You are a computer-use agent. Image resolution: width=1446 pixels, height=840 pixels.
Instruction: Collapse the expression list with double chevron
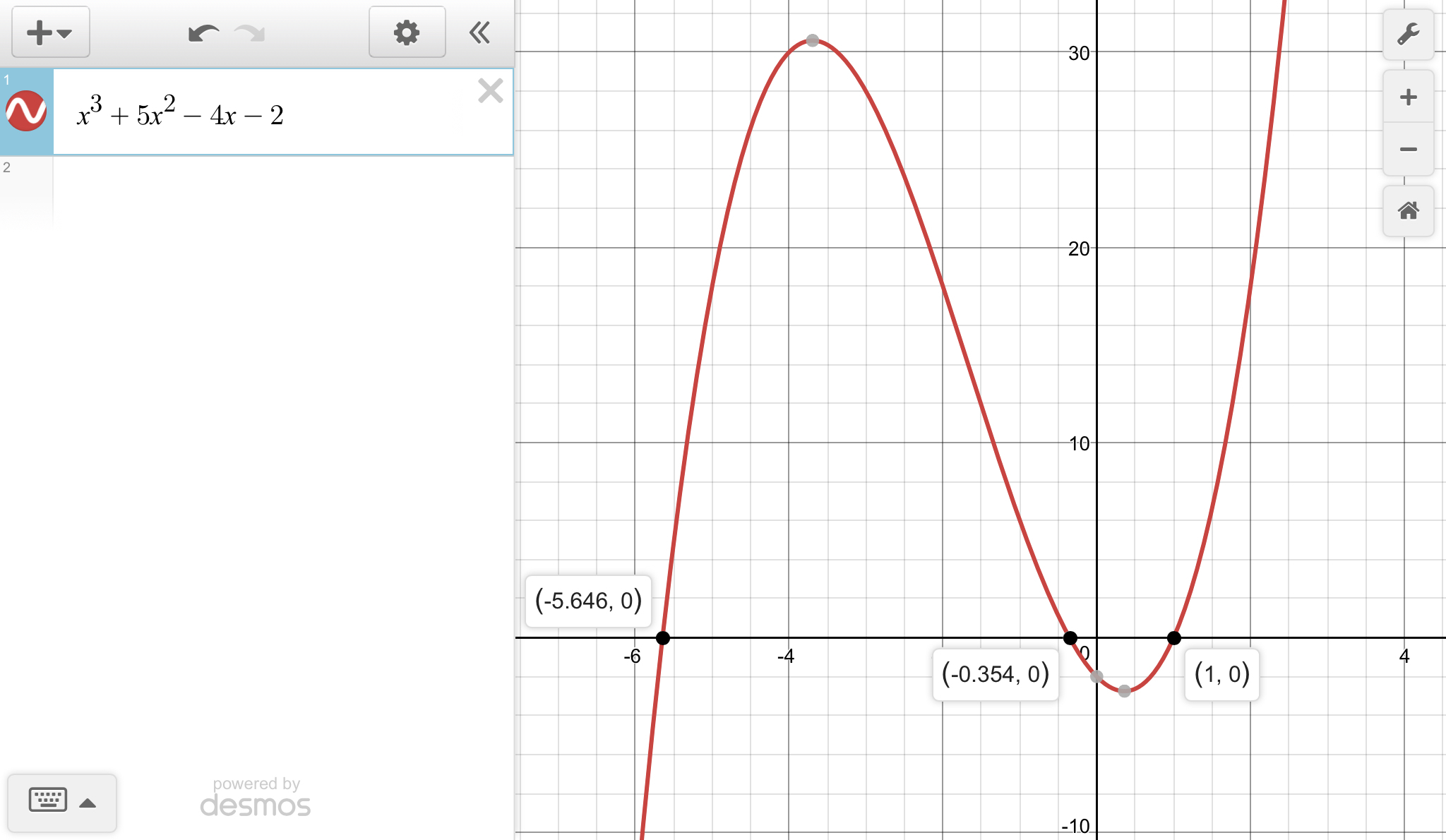[479, 32]
